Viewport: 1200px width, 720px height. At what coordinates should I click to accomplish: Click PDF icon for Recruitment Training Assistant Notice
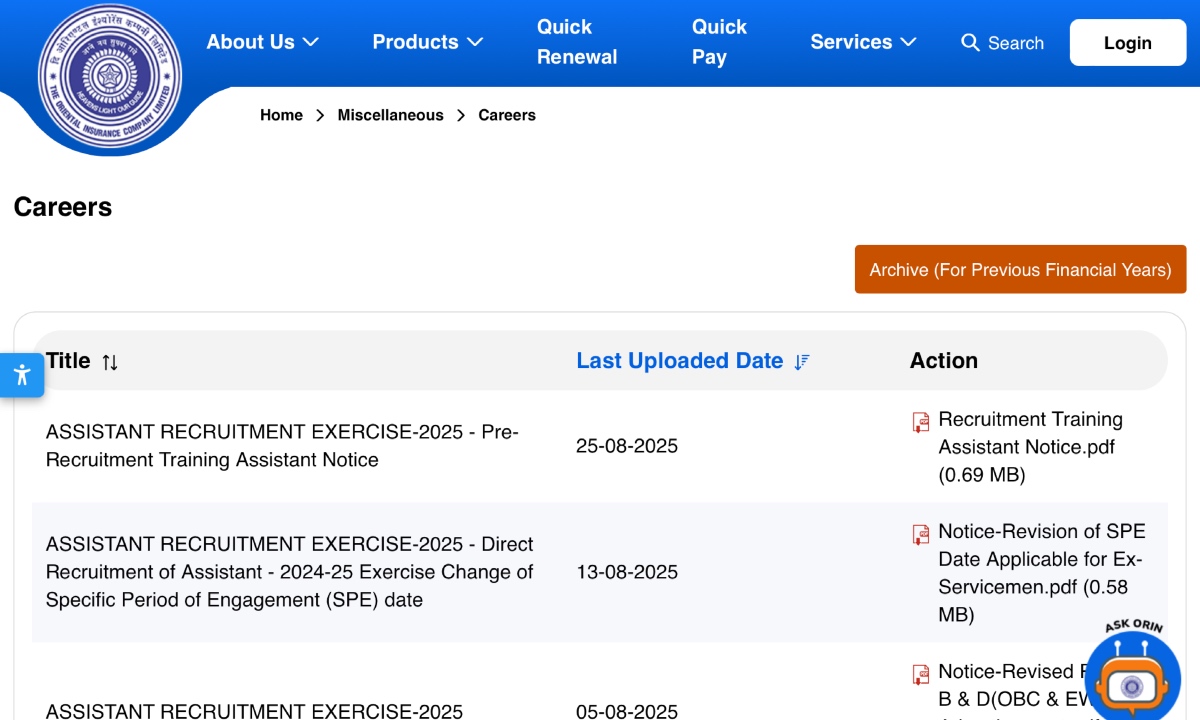[921, 422]
